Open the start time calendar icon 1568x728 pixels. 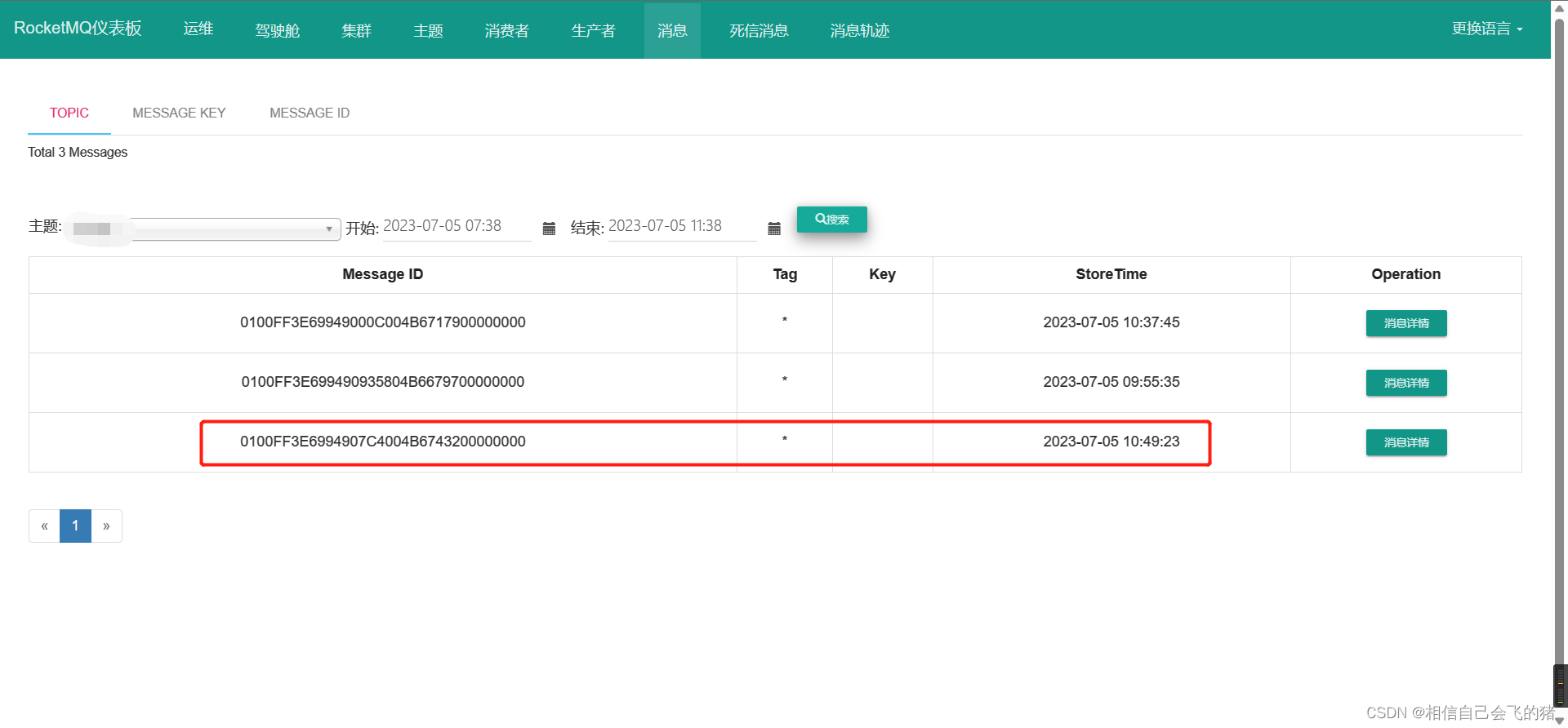click(x=549, y=229)
